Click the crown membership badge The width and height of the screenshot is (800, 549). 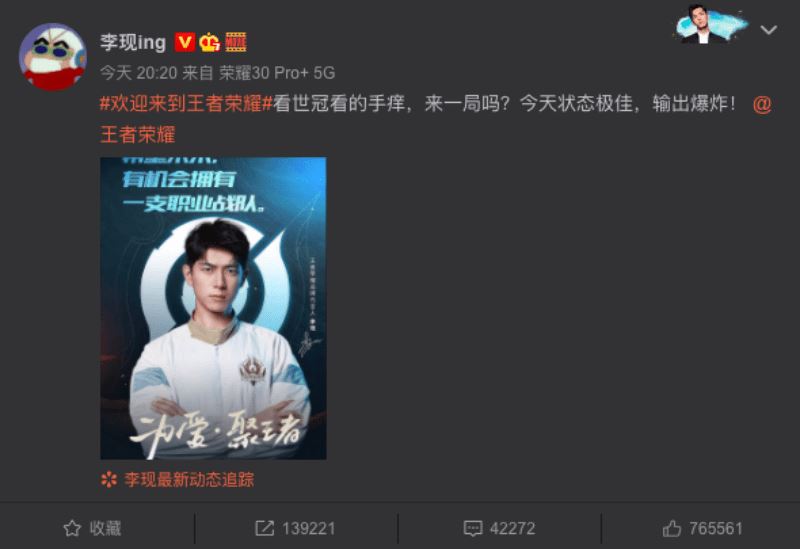[210, 42]
